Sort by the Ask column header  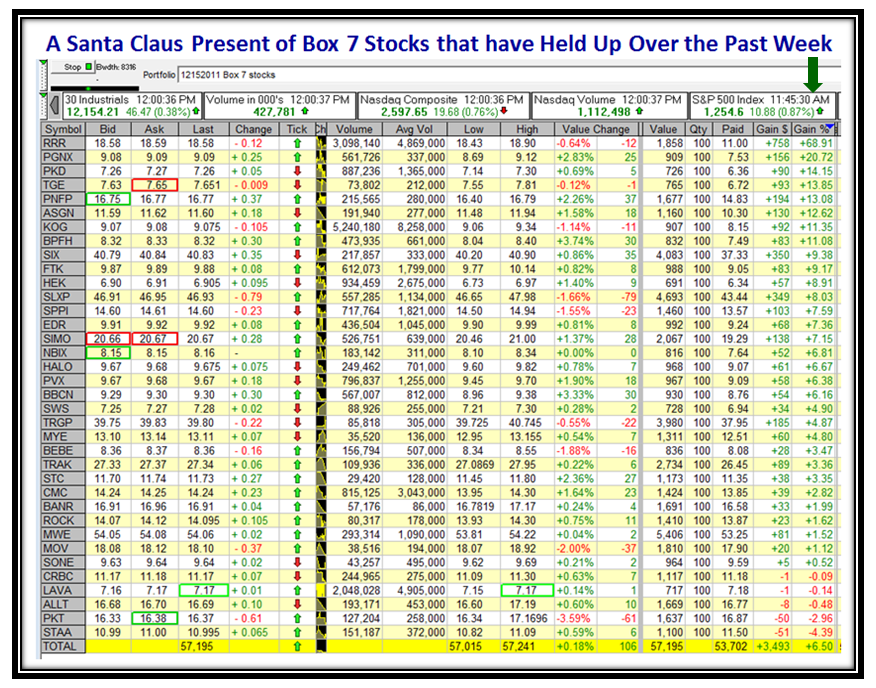tap(155, 129)
